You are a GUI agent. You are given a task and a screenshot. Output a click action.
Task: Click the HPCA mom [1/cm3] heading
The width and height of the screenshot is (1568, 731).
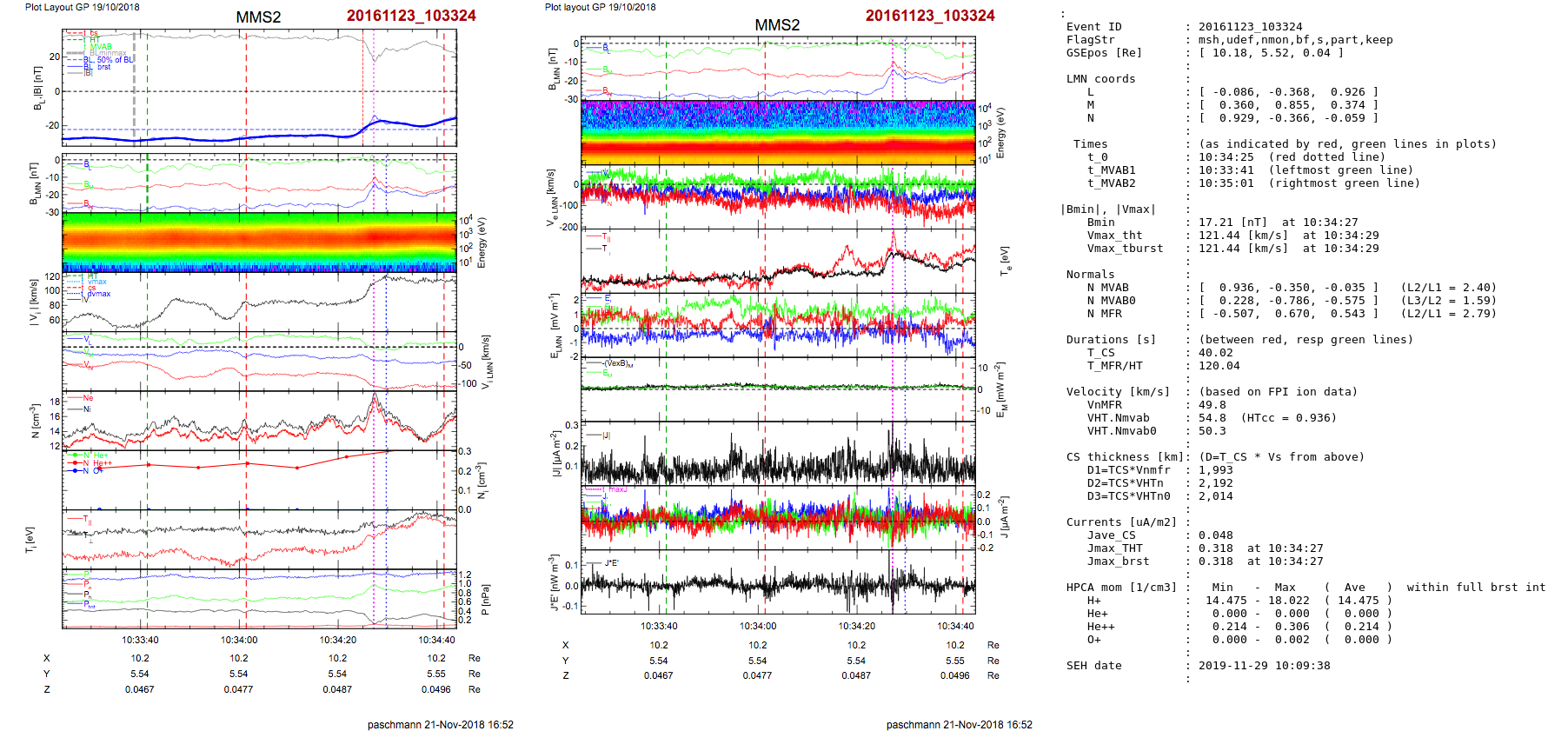tap(1121, 588)
